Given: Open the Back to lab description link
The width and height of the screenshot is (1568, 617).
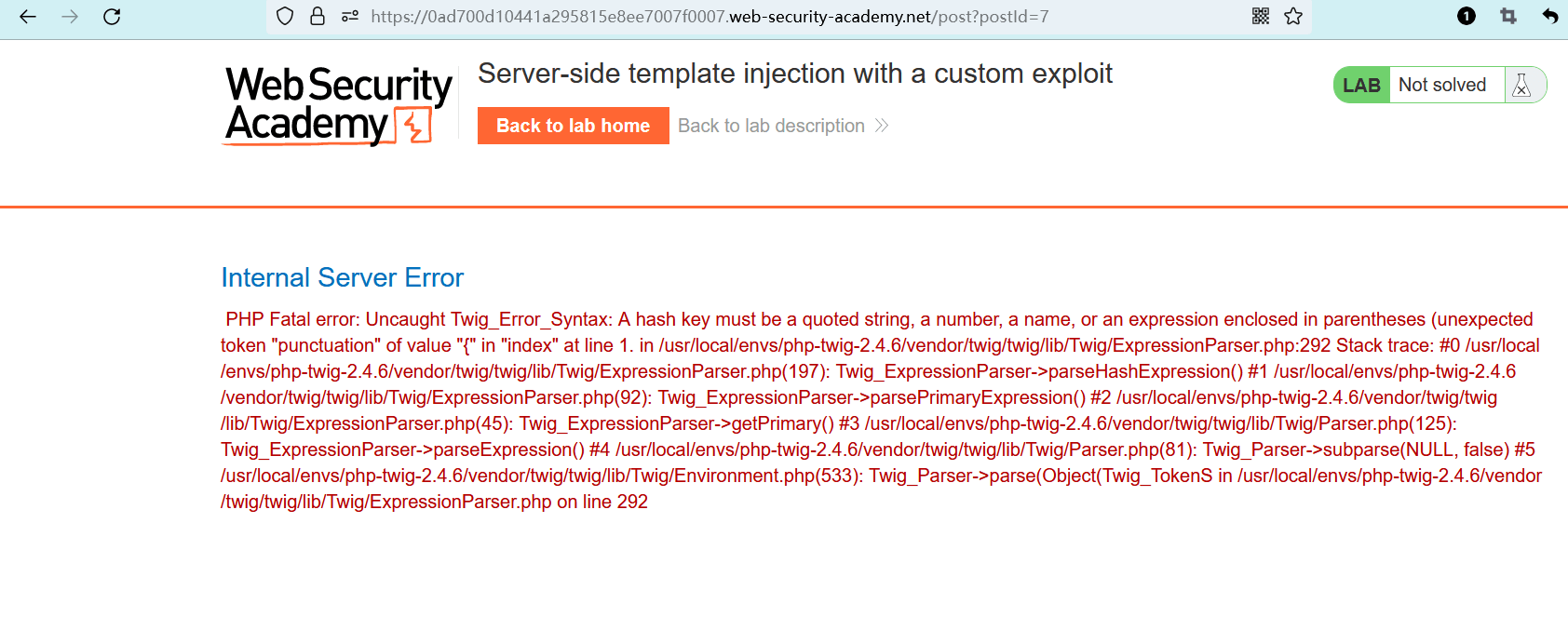Looking at the screenshot, I should coord(771,126).
